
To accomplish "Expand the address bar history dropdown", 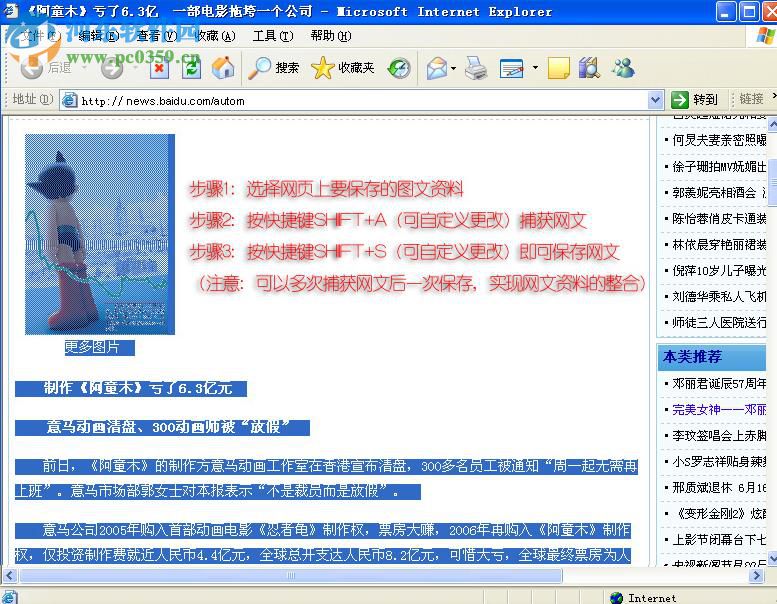I will [x=656, y=100].
